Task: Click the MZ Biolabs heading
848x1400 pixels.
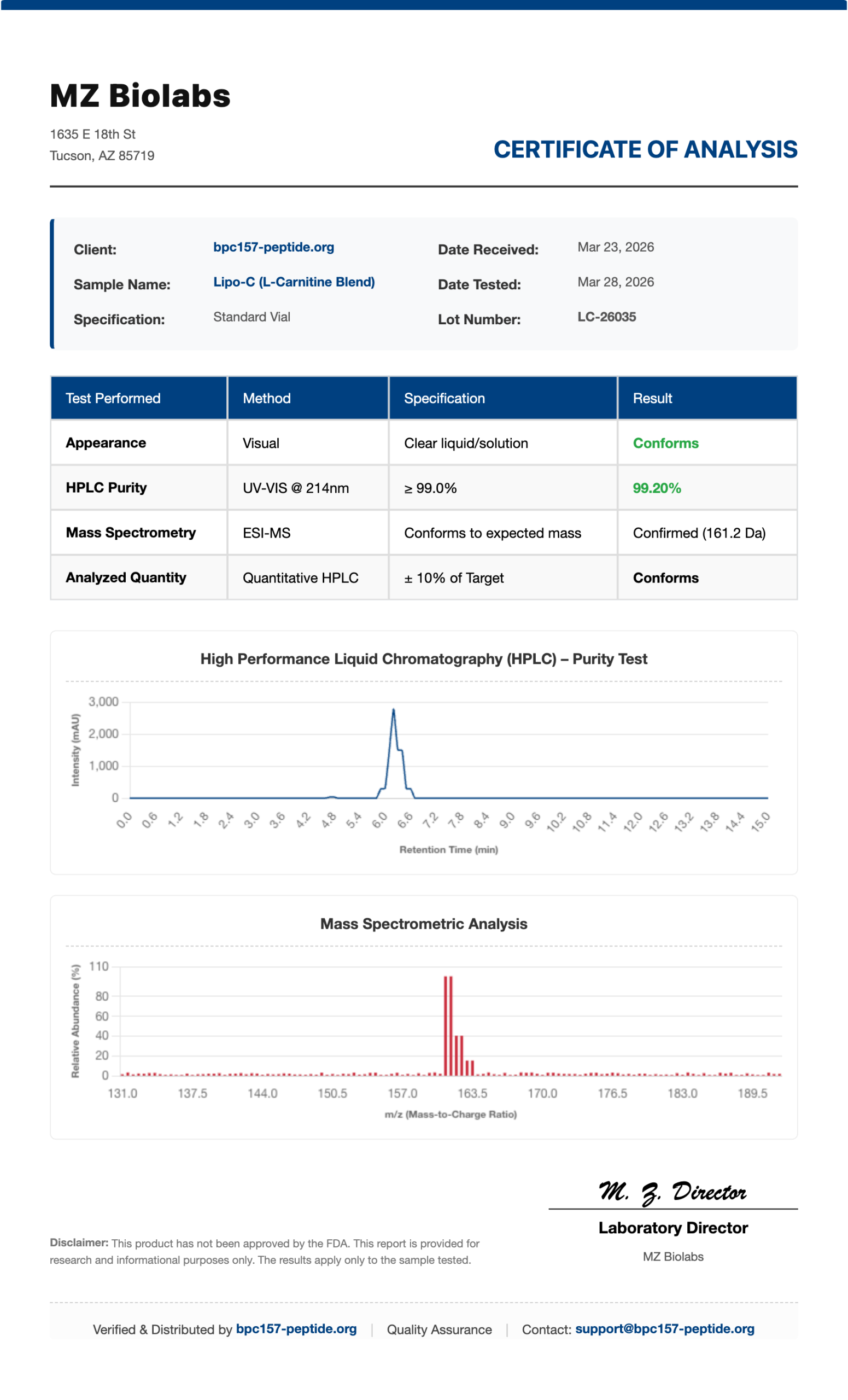Action: point(141,96)
